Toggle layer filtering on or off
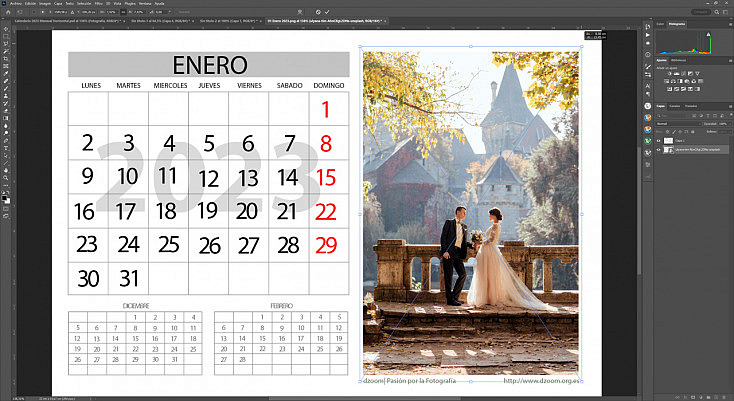Viewport: 734px width, 401px height. 731,115
